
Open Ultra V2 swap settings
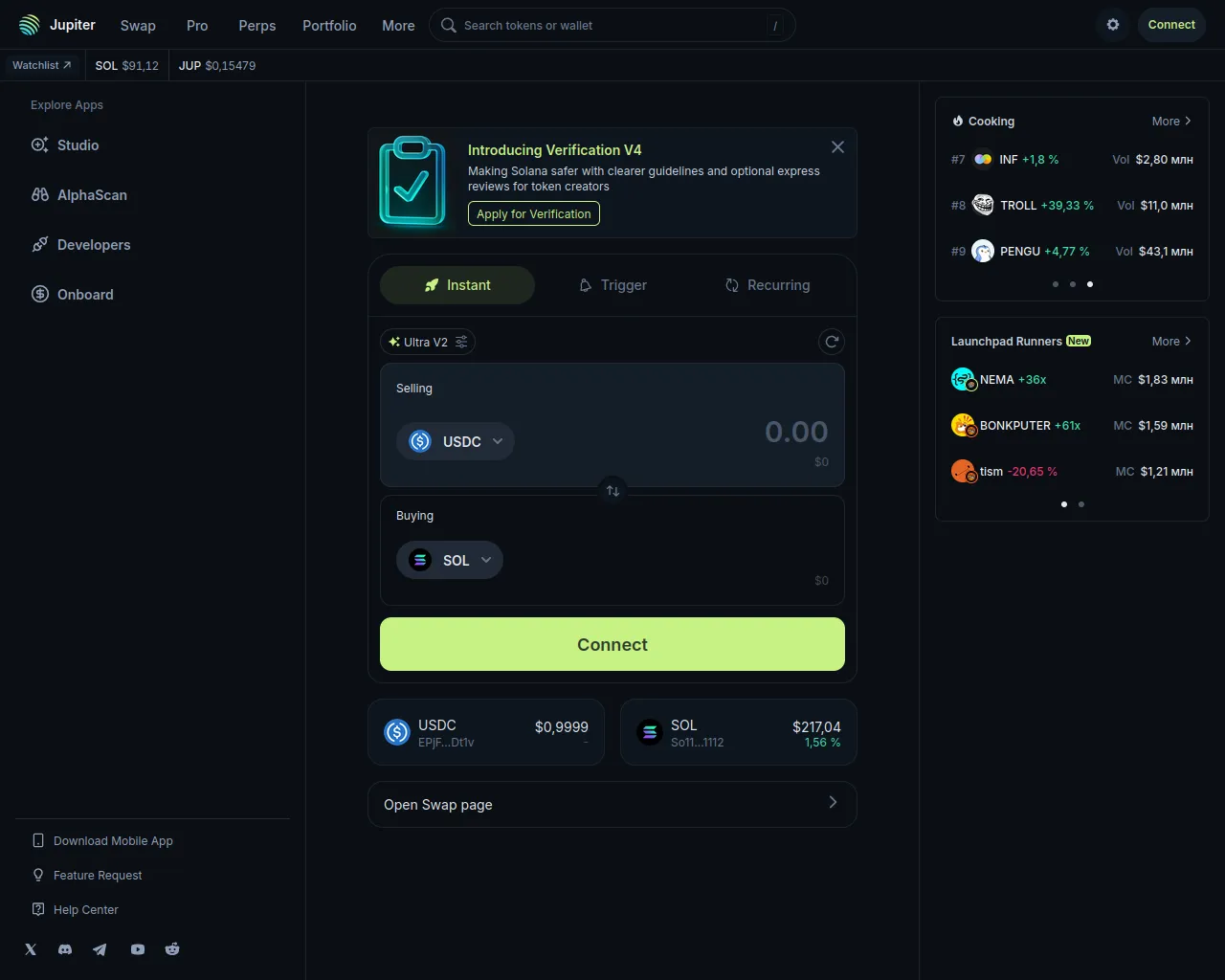click(428, 342)
